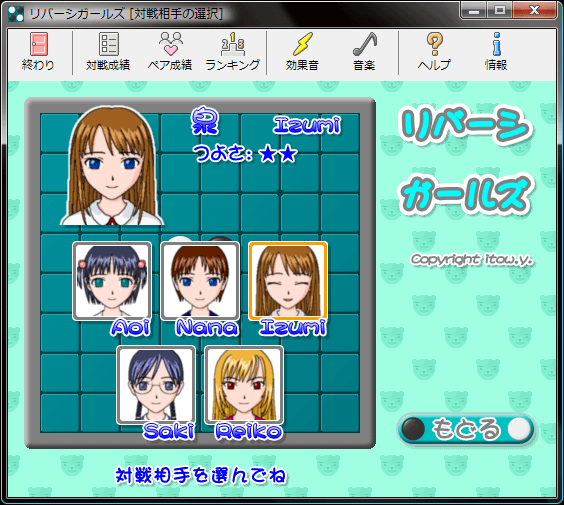
Task: Choose blonde Reiko as opponent
Action: coord(244,385)
